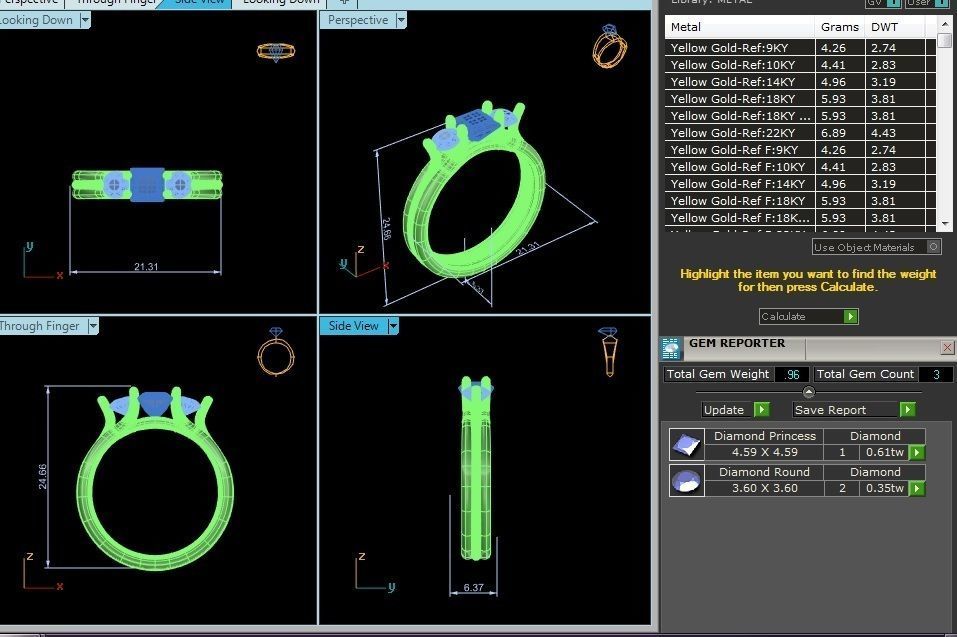
Task: Click the metal list scroll up arrow
Action: pos(945,24)
